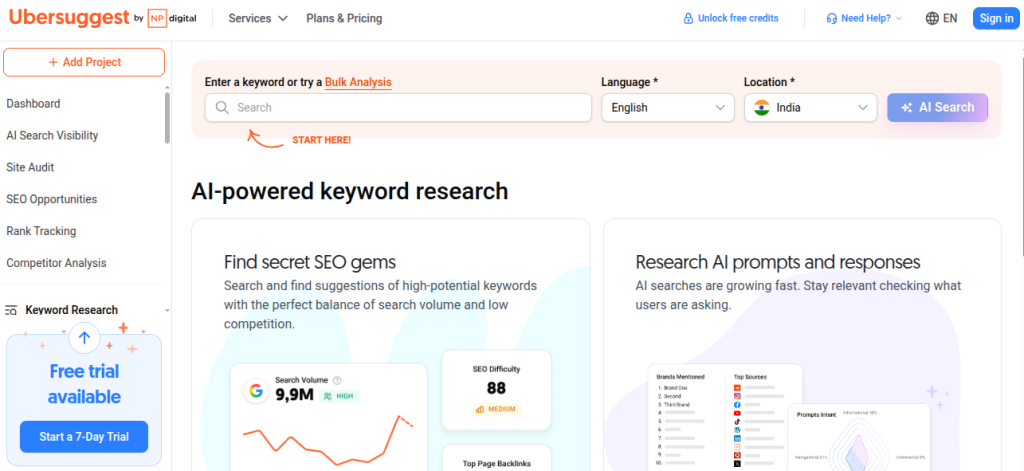Viewport: 1024px width, 471px height.
Task: Open the Services dropdown menu
Action: 258,18
